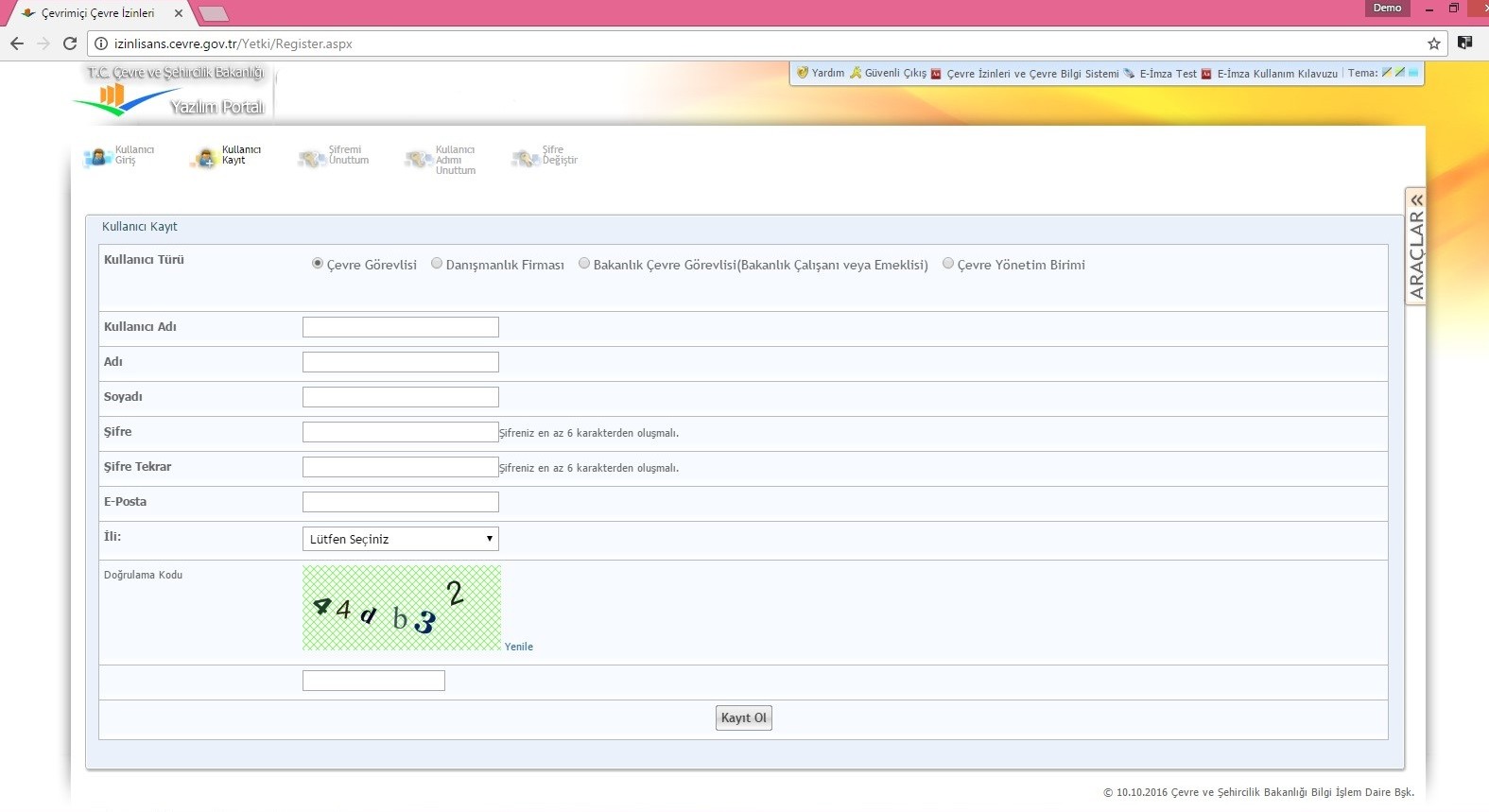Select the Danışmanlık Firması user type

(x=437, y=264)
